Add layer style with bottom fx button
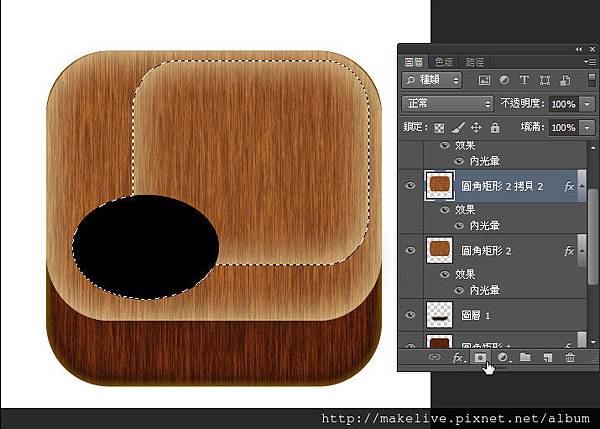The image size is (600, 429). pyautogui.click(x=458, y=358)
